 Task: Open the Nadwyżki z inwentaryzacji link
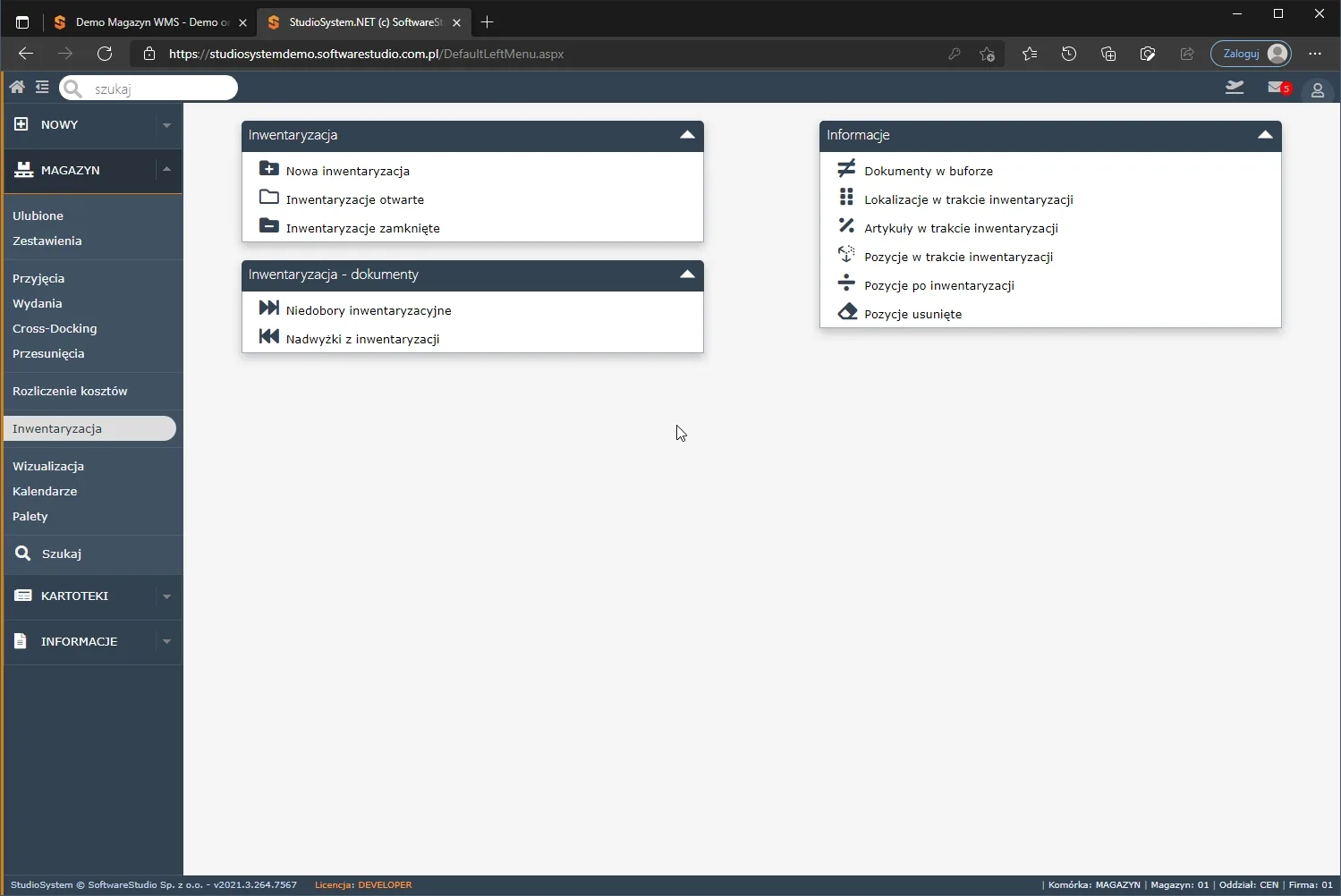(362, 339)
